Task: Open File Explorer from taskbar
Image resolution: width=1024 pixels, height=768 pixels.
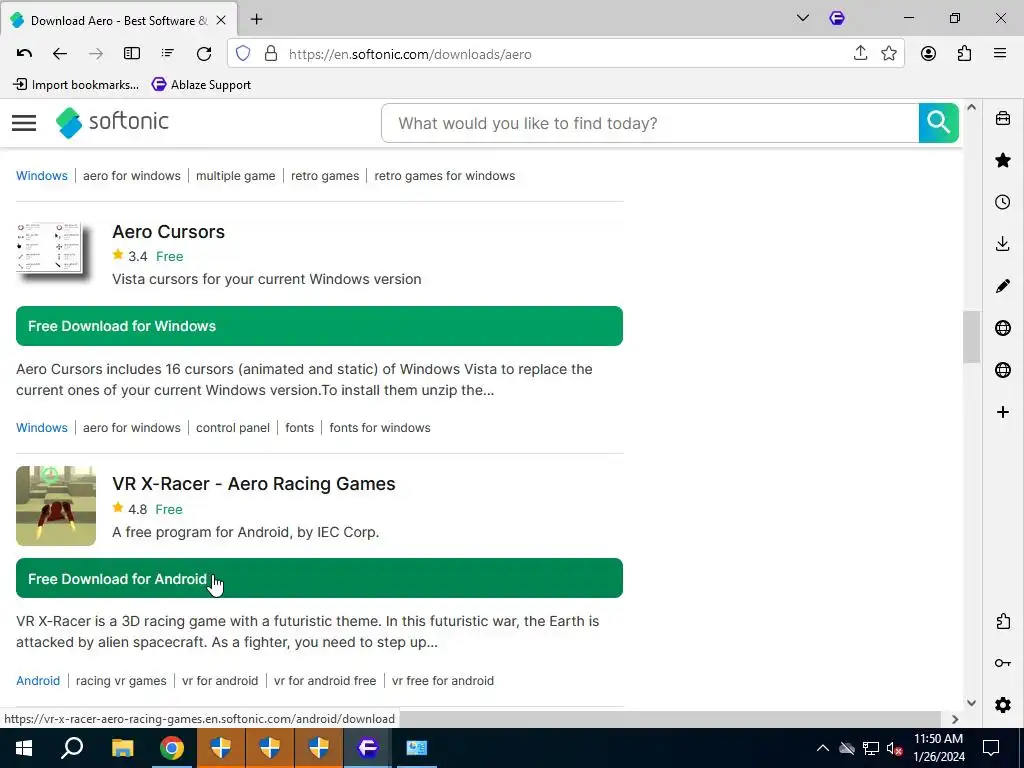Action: click(122, 748)
